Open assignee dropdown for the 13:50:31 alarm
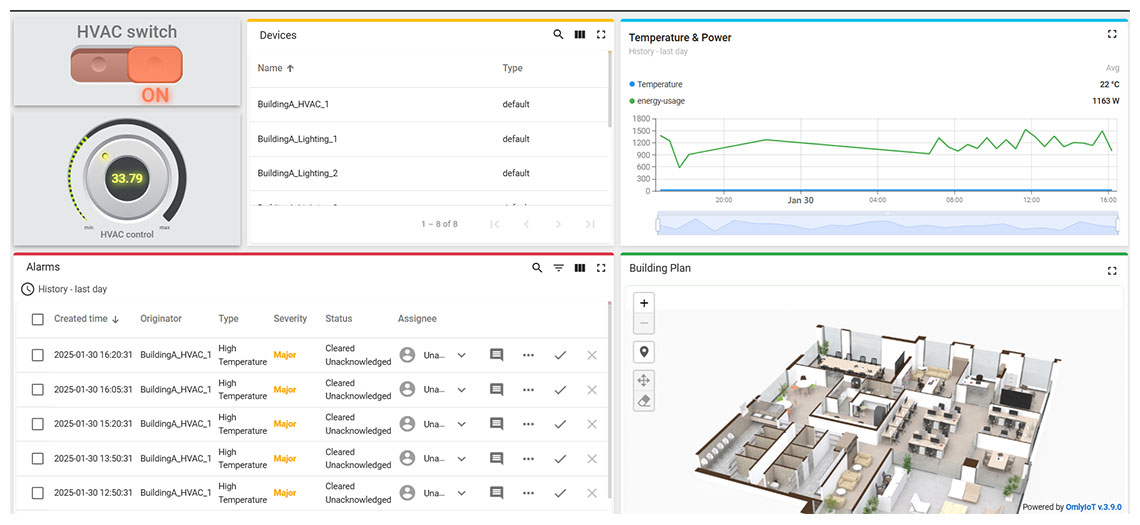The image size is (1140, 525). pyautogui.click(x=461, y=459)
